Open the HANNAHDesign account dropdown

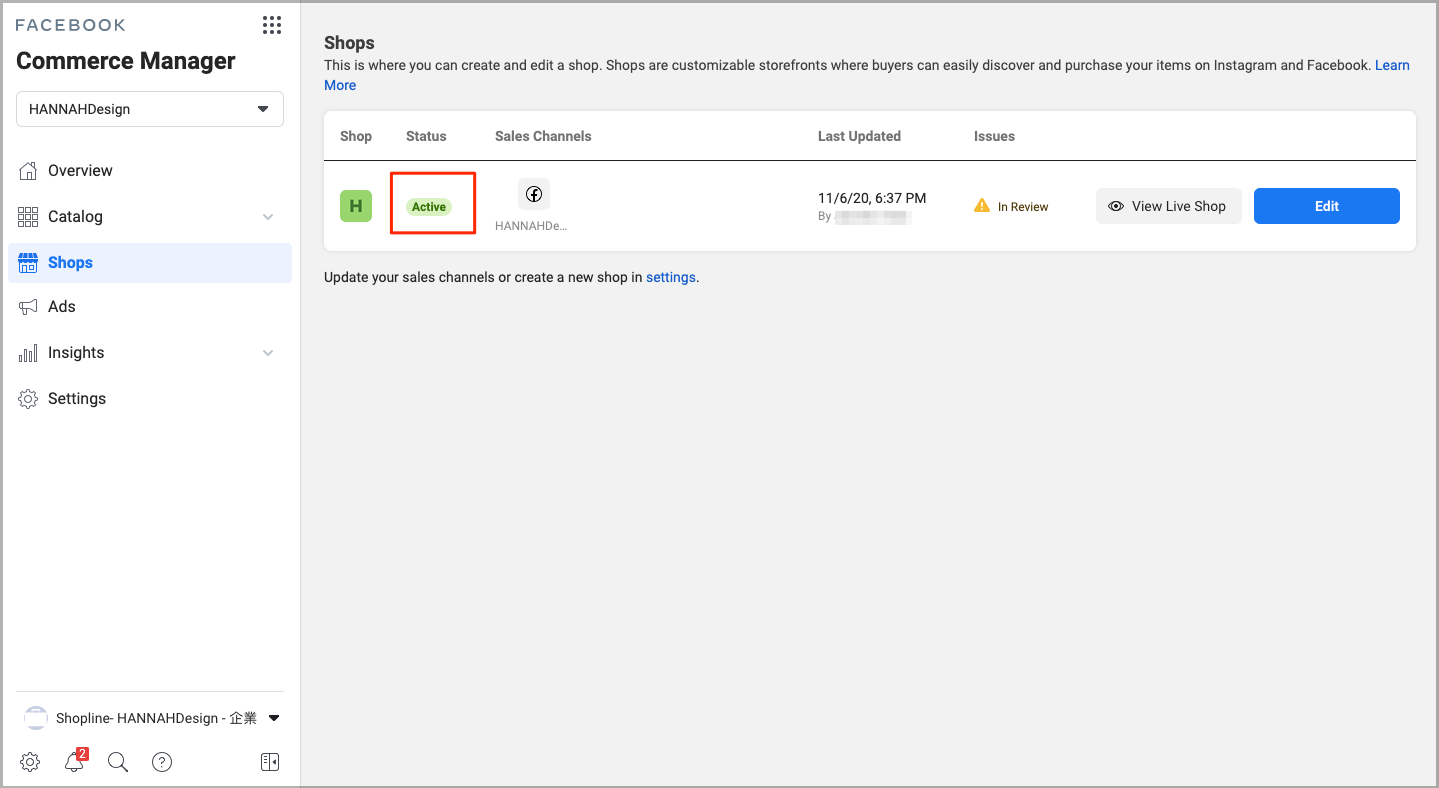point(150,109)
